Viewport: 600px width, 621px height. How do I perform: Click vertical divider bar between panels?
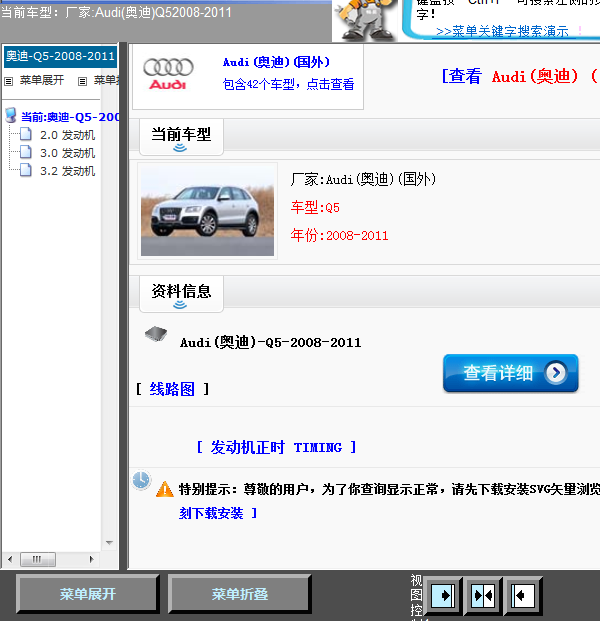coord(123,306)
